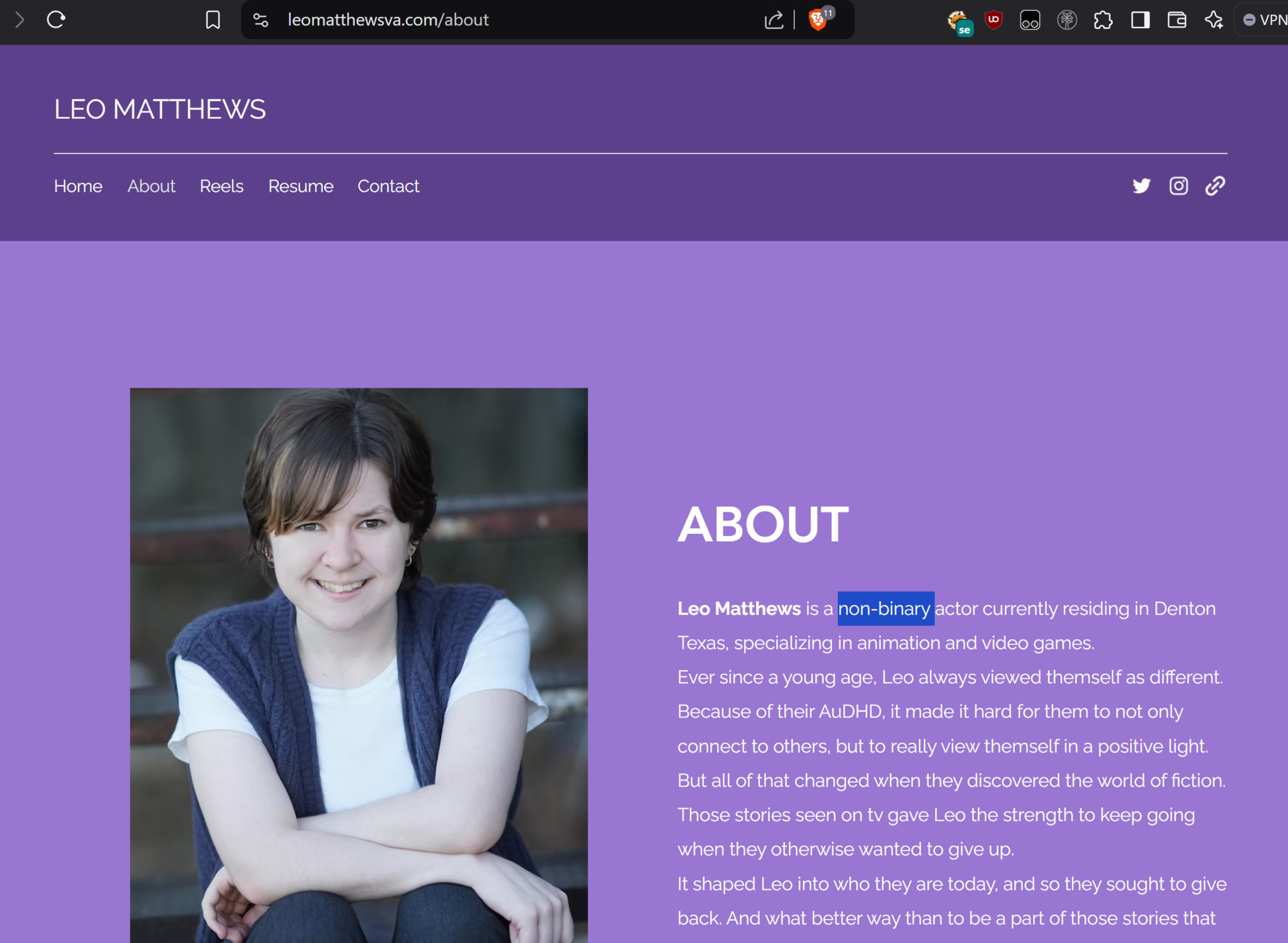Open the Twitter profile icon

[x=1141, y=186]
